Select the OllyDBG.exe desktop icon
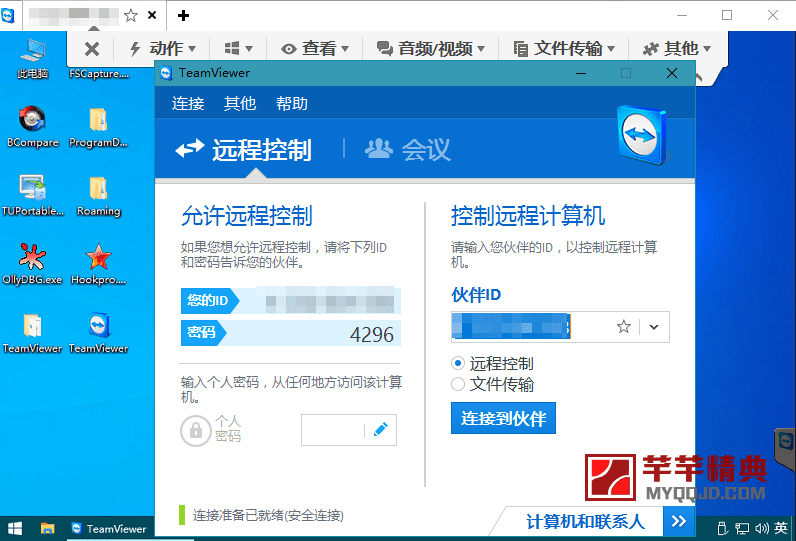796x541 pixels. pyautogui.click(x=32, y=264)
